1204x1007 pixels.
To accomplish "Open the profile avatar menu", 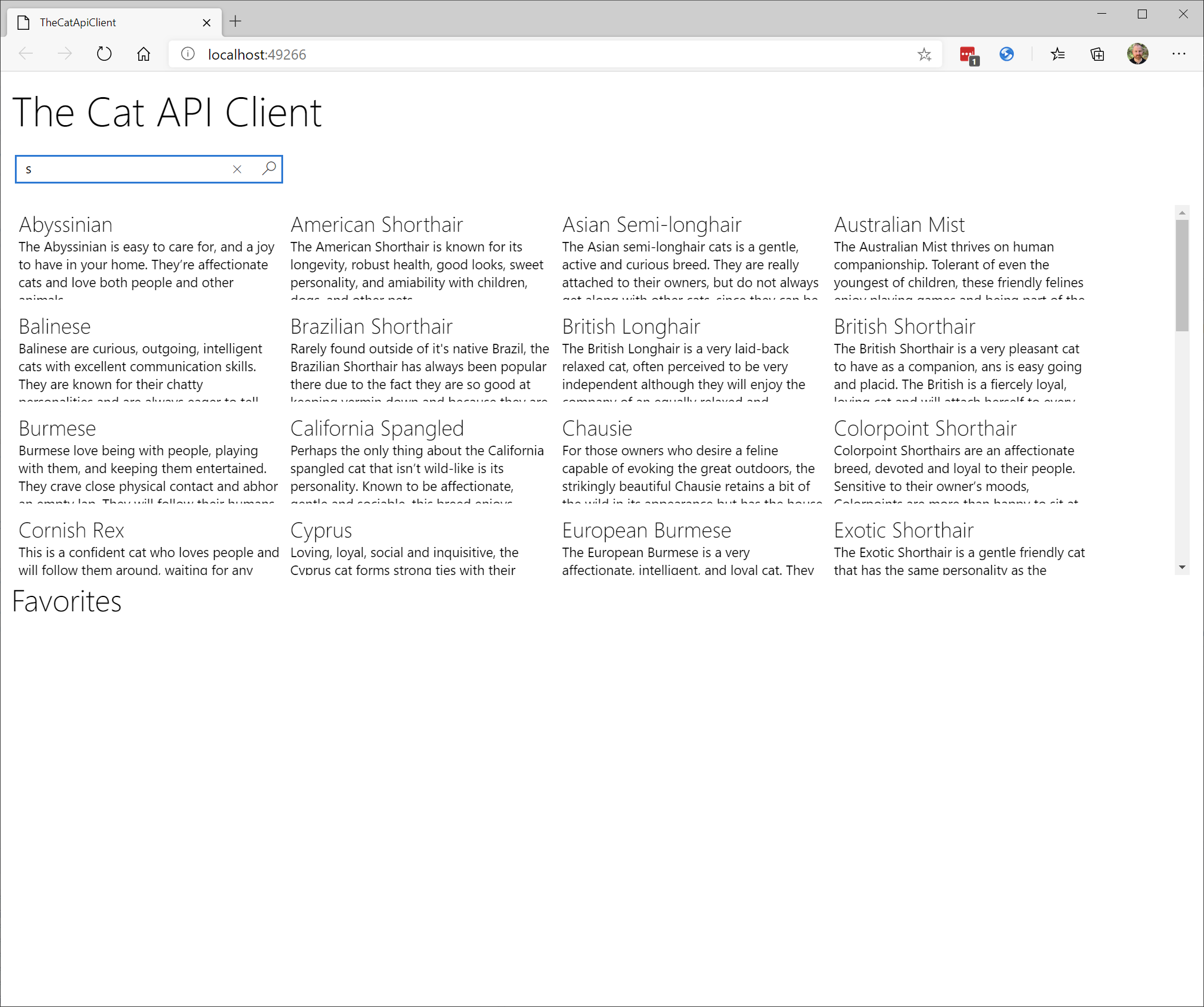I will [x=1138, y=54].
